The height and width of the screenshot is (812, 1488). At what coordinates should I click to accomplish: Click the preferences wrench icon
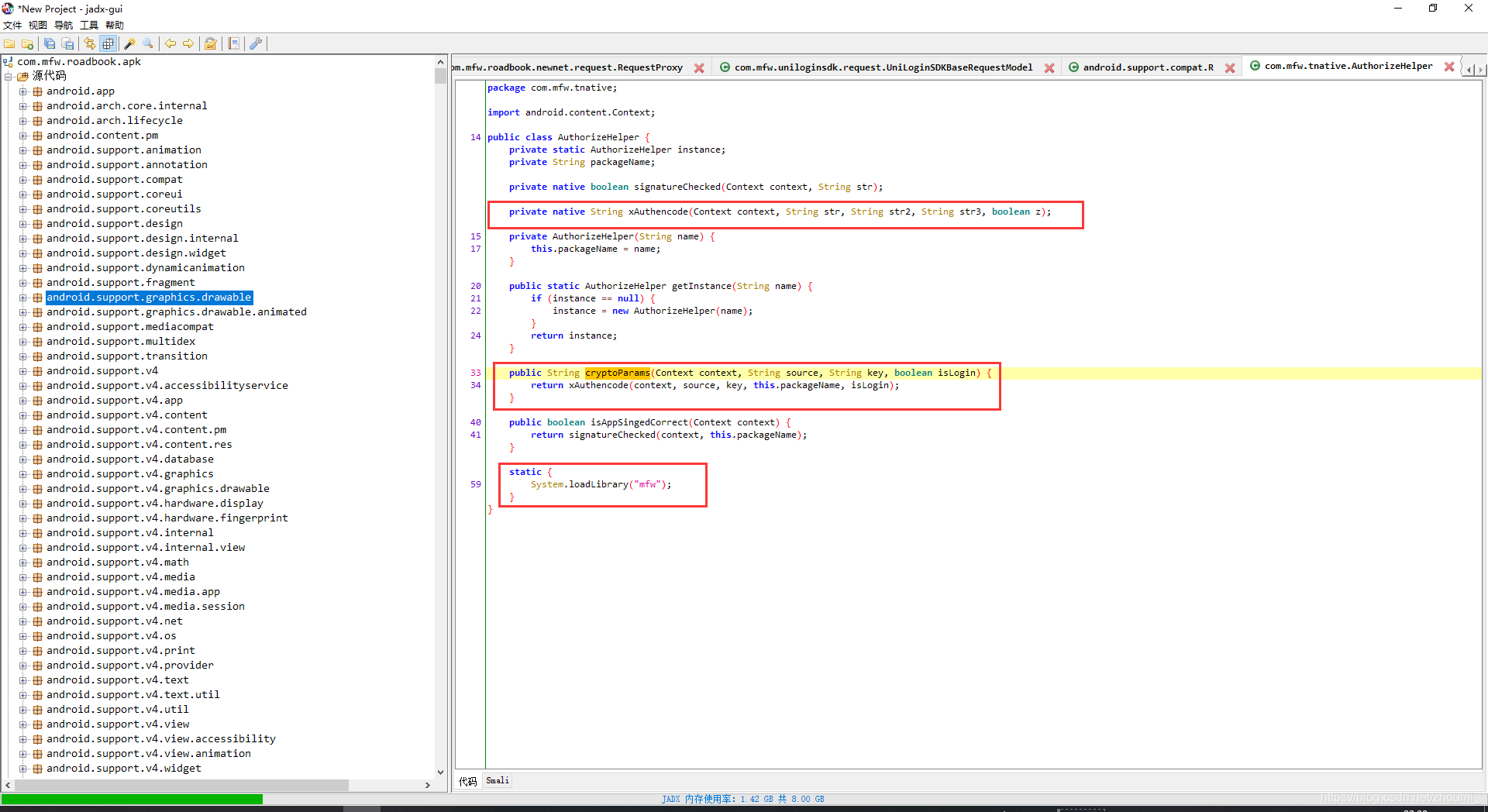(x=256, y=44)
